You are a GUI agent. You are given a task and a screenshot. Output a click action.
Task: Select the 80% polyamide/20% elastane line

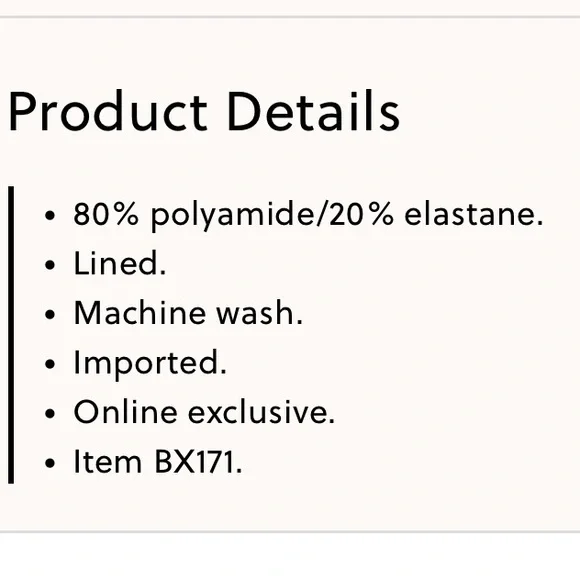[x=308, y=215]
